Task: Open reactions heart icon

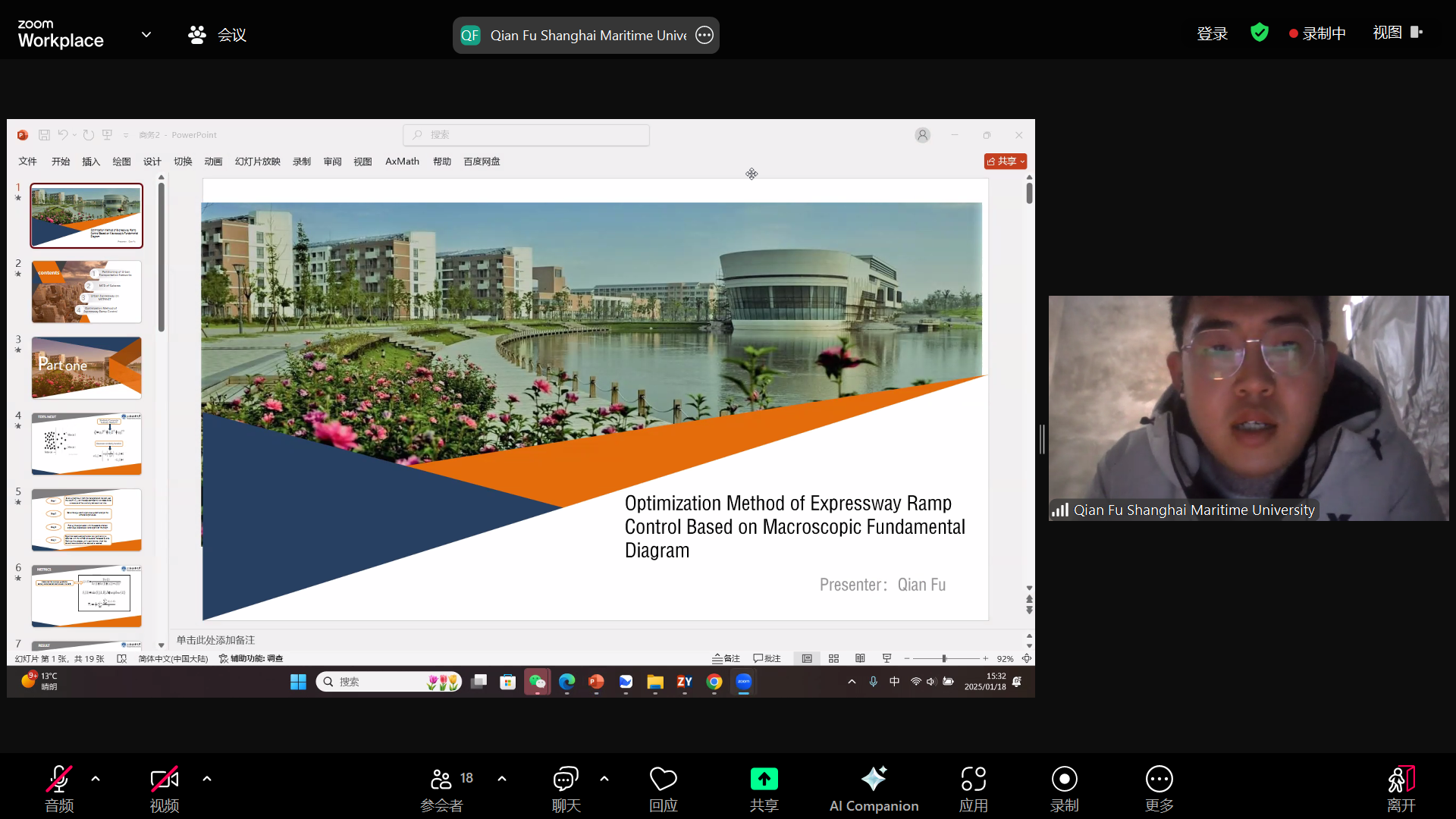Action: click(664, 789)
